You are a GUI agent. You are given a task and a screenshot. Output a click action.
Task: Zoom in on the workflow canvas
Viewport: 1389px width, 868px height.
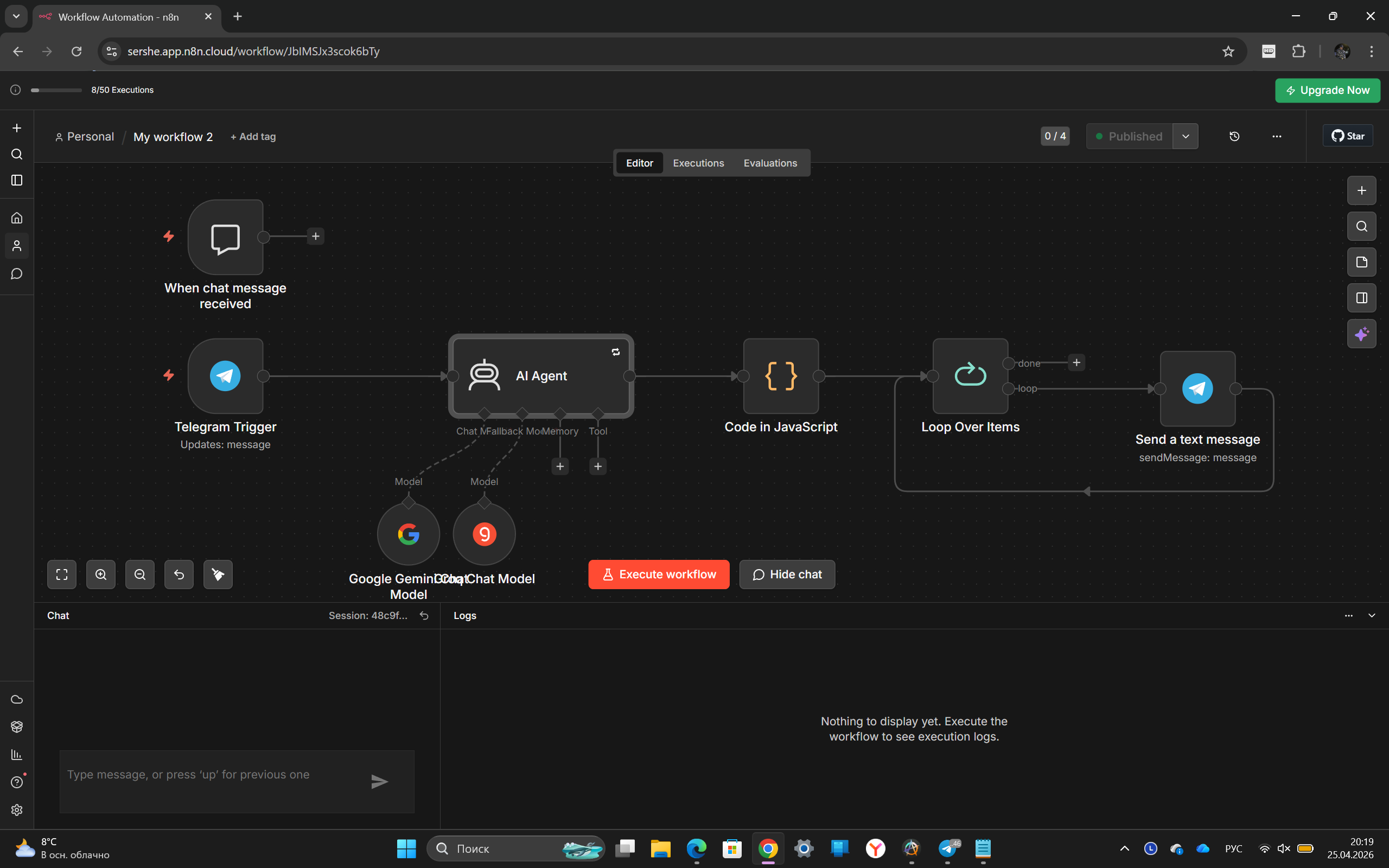click(x=100, y=575)
